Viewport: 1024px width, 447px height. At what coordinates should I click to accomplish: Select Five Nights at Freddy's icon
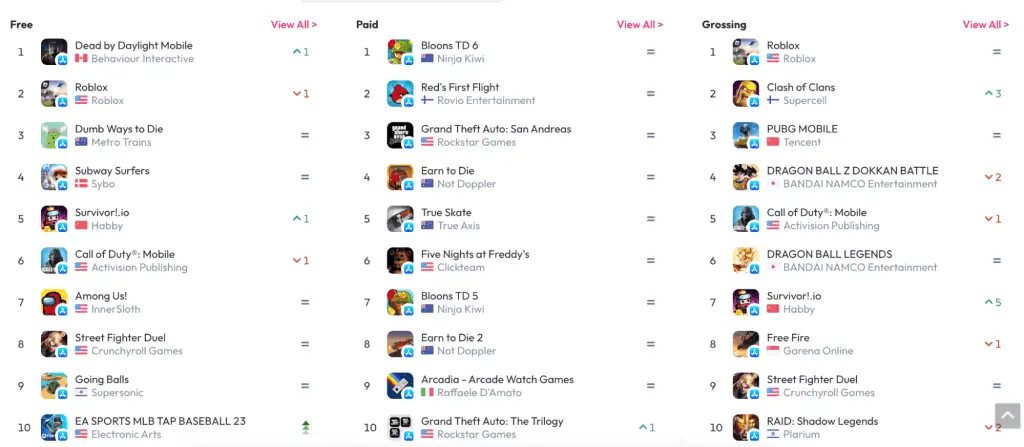point(400,261)
